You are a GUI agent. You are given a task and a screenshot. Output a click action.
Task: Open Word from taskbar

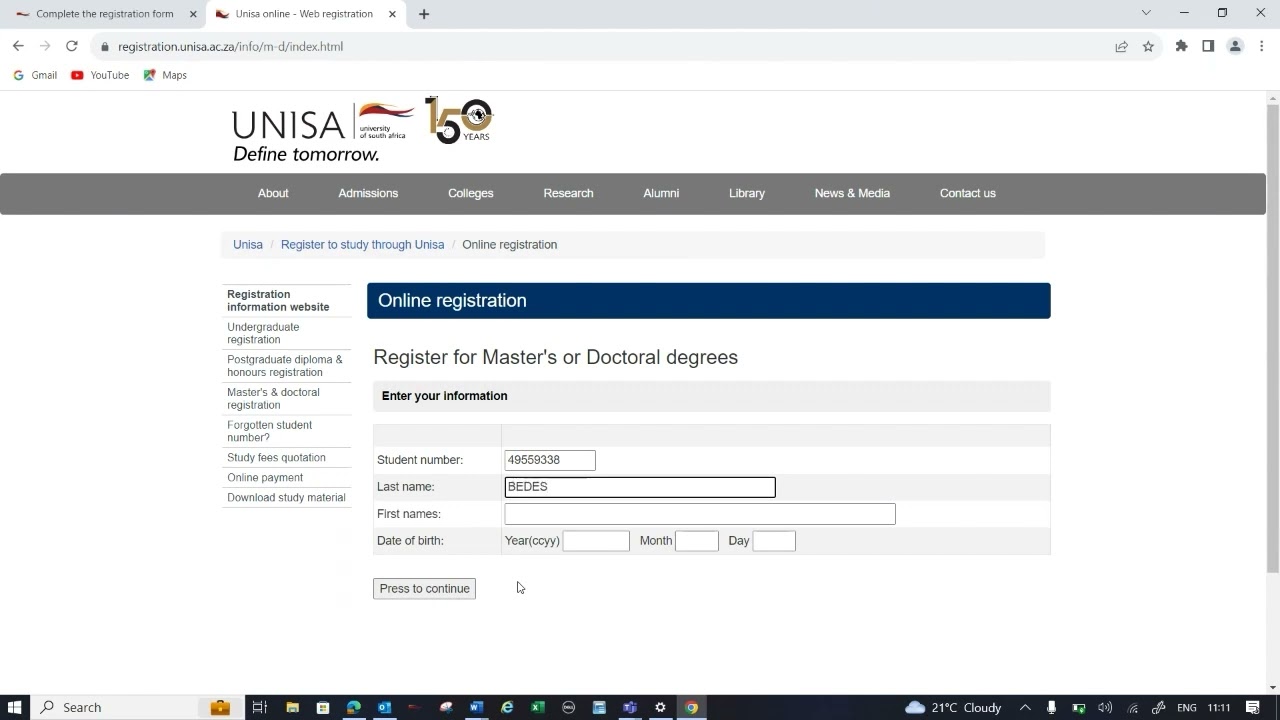pos(476,707)
